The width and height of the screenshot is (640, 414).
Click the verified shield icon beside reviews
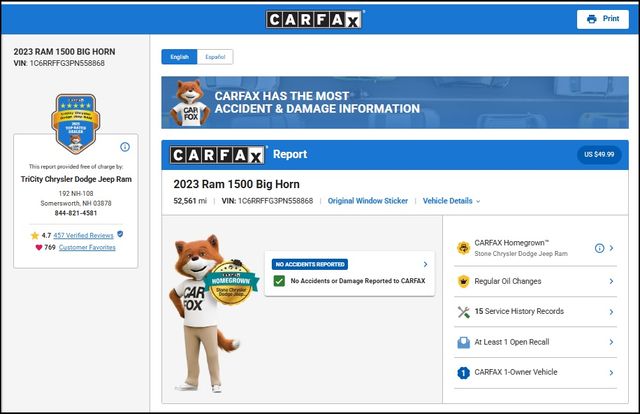point(120,234)
